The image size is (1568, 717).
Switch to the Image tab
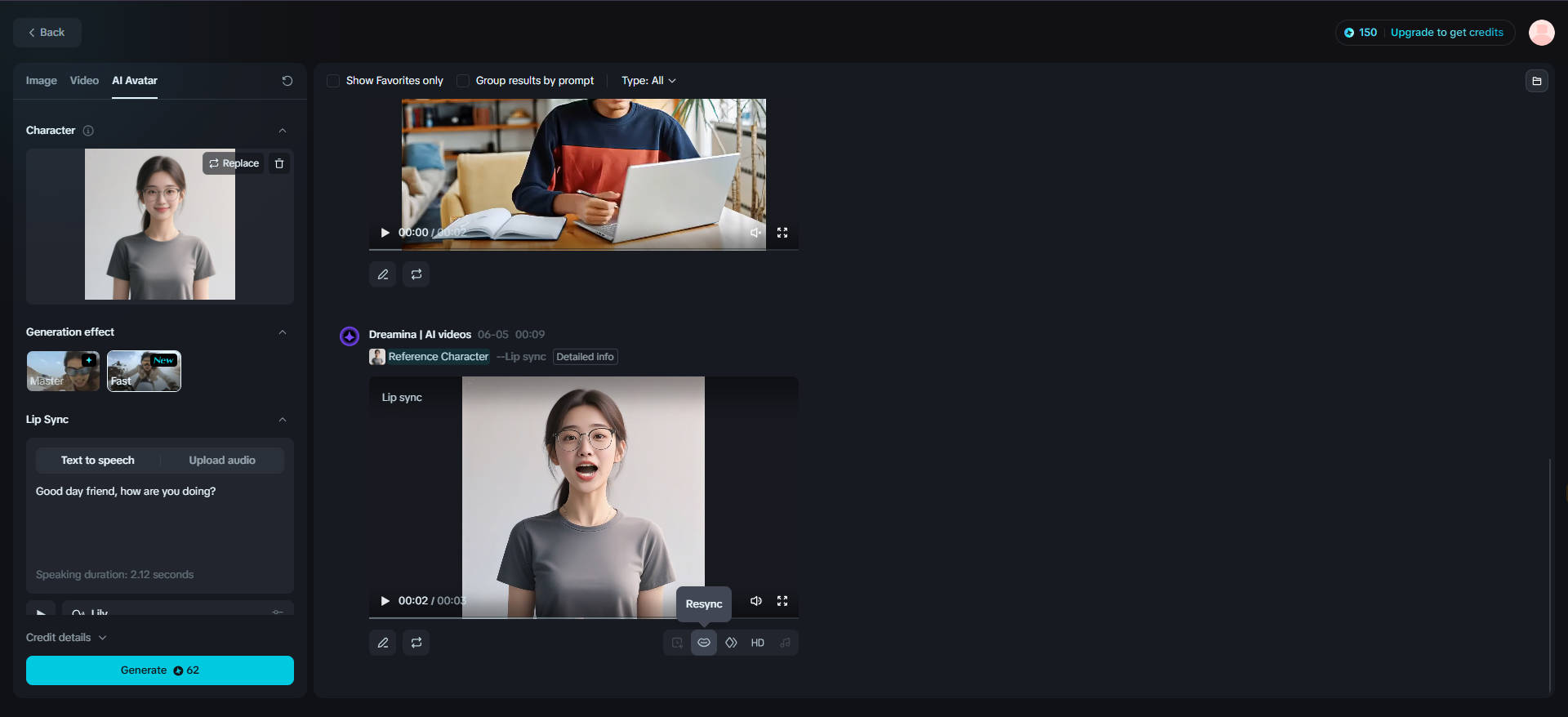click(41, 81)
